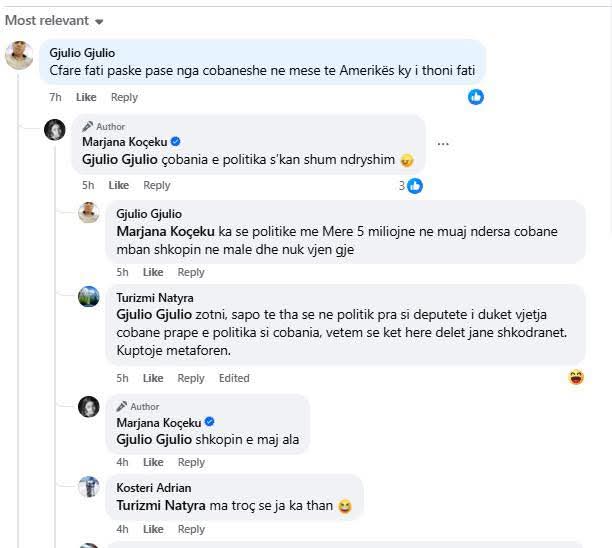Like Gjulio Gjulio's top comment from 7h ago
This screenshot has width=612, height=548.
86,97
